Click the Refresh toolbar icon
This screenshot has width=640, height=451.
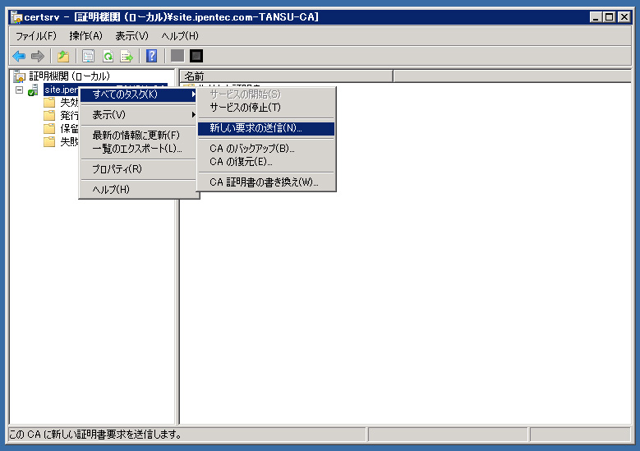click(x=108, y=56)
